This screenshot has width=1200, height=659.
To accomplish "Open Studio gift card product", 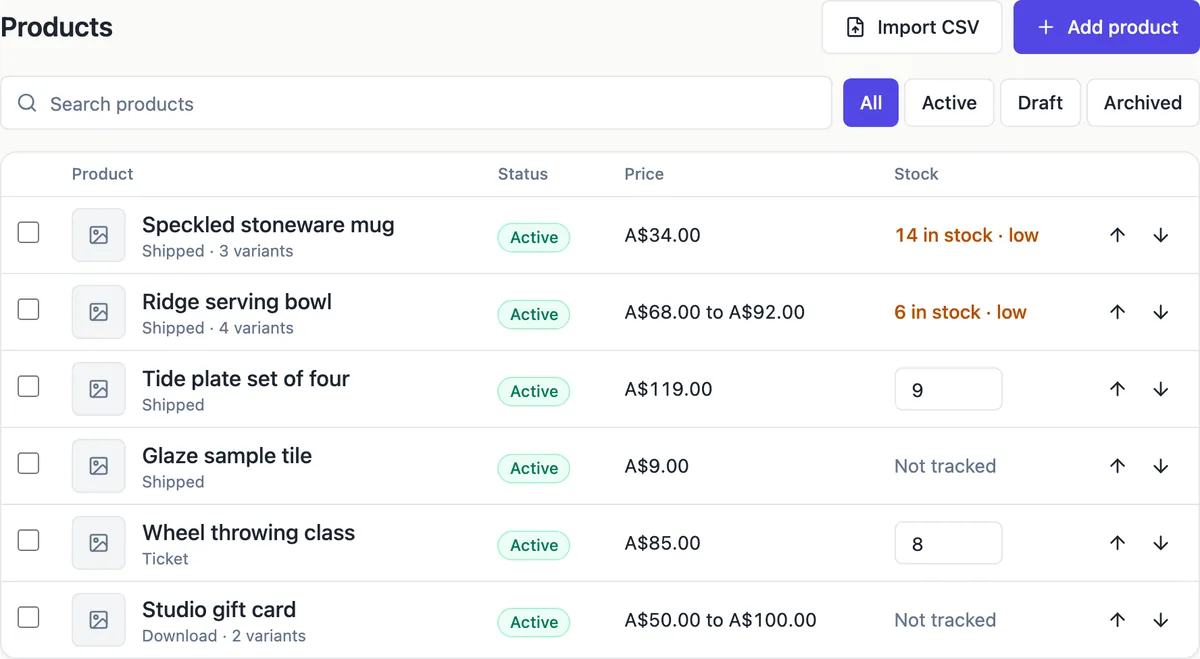I will (219, 610).
